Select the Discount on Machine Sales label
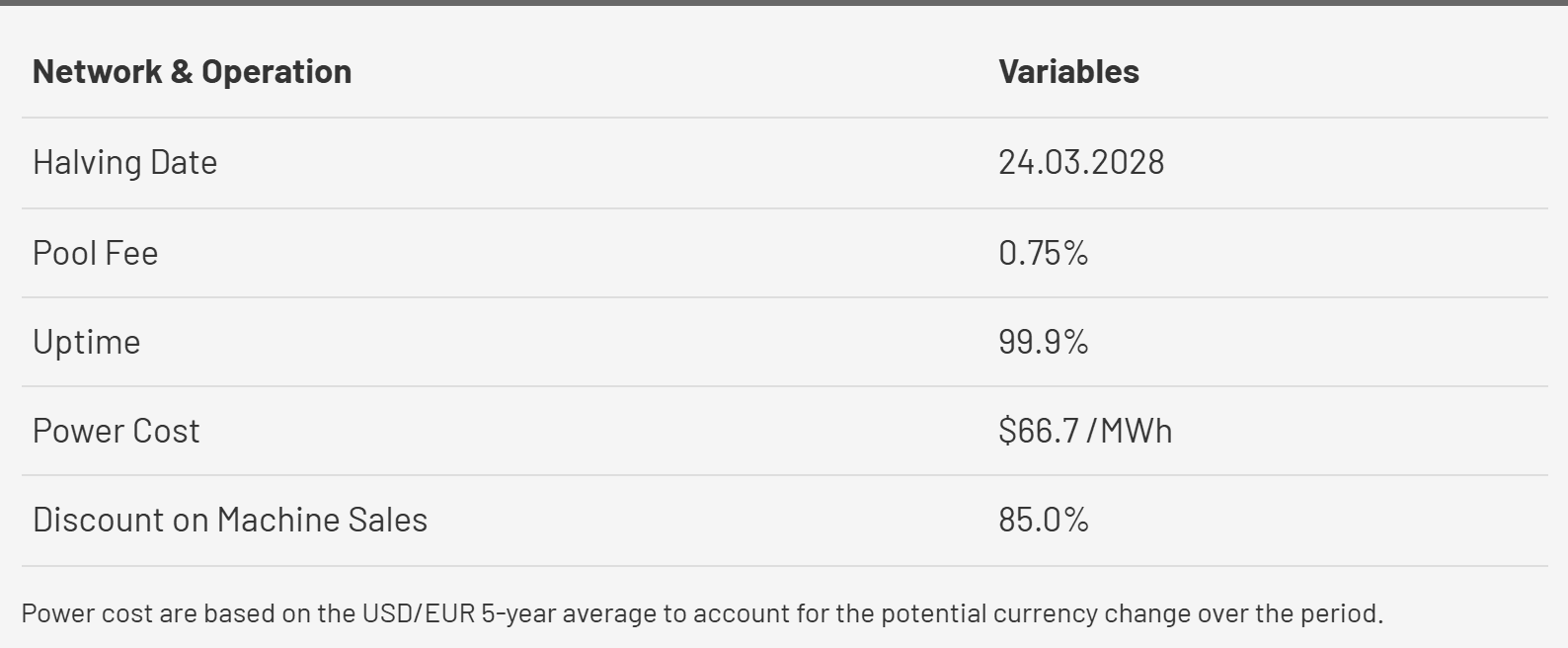1568x648 pixels. point(230,521)
